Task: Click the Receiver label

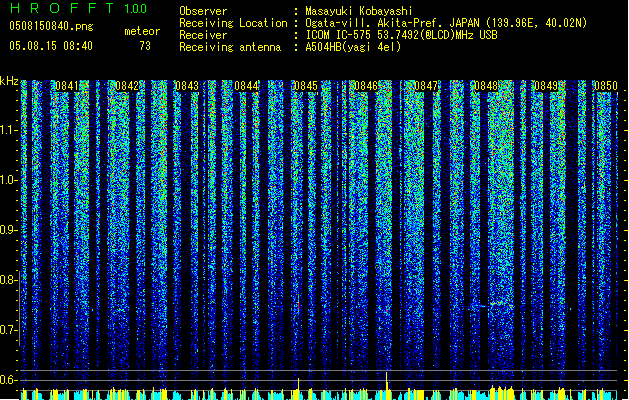Action: 203,35
